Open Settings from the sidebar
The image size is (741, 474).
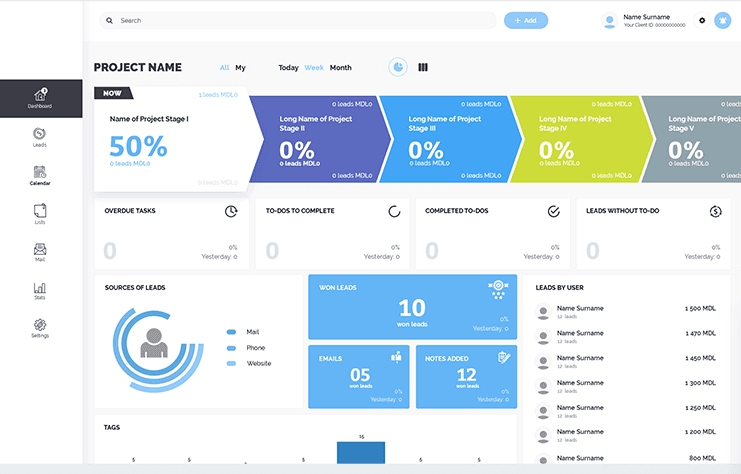point(40,329)
